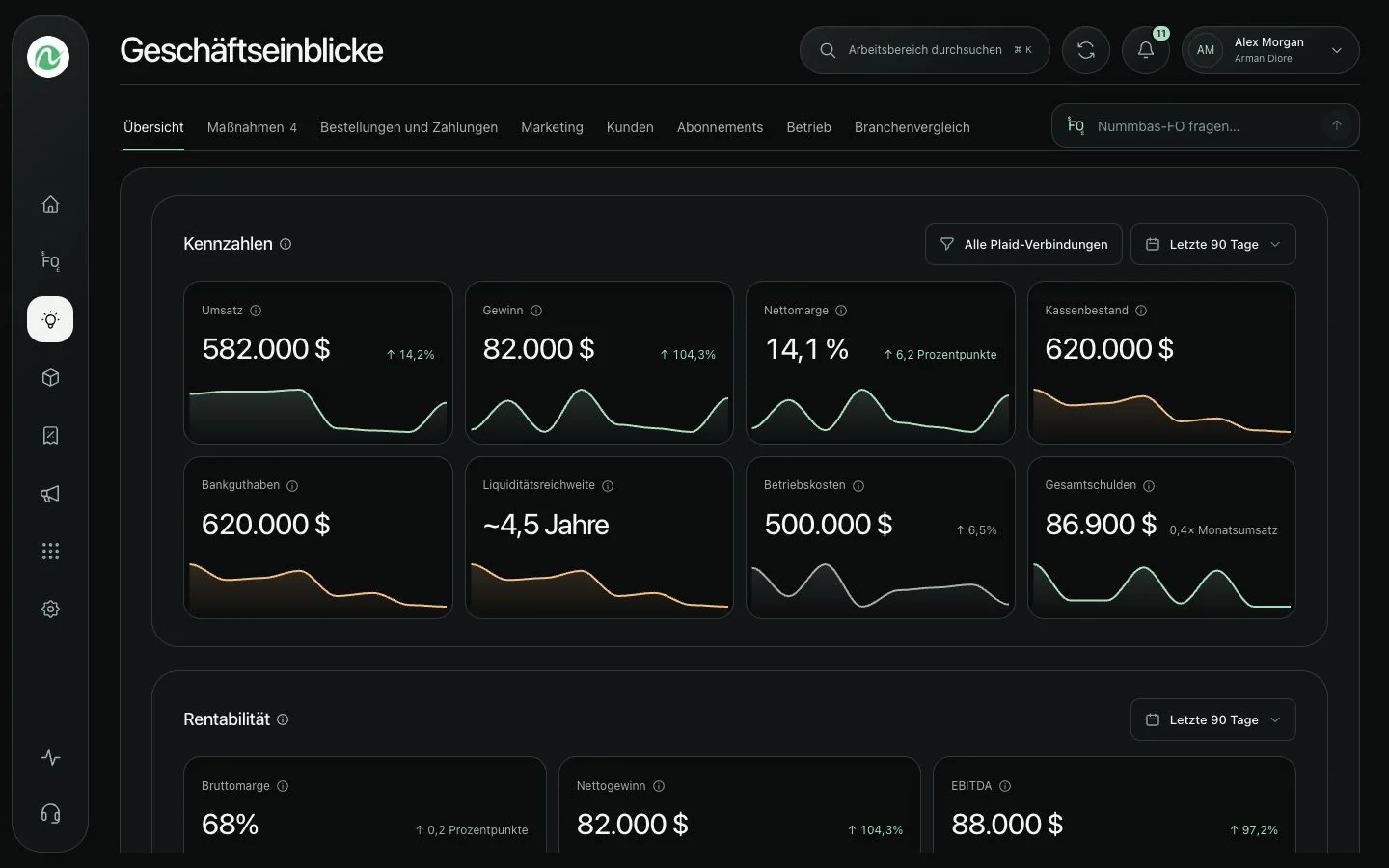
Task: Open the Umsatz sparkline chart
Action: pos(318,412)
